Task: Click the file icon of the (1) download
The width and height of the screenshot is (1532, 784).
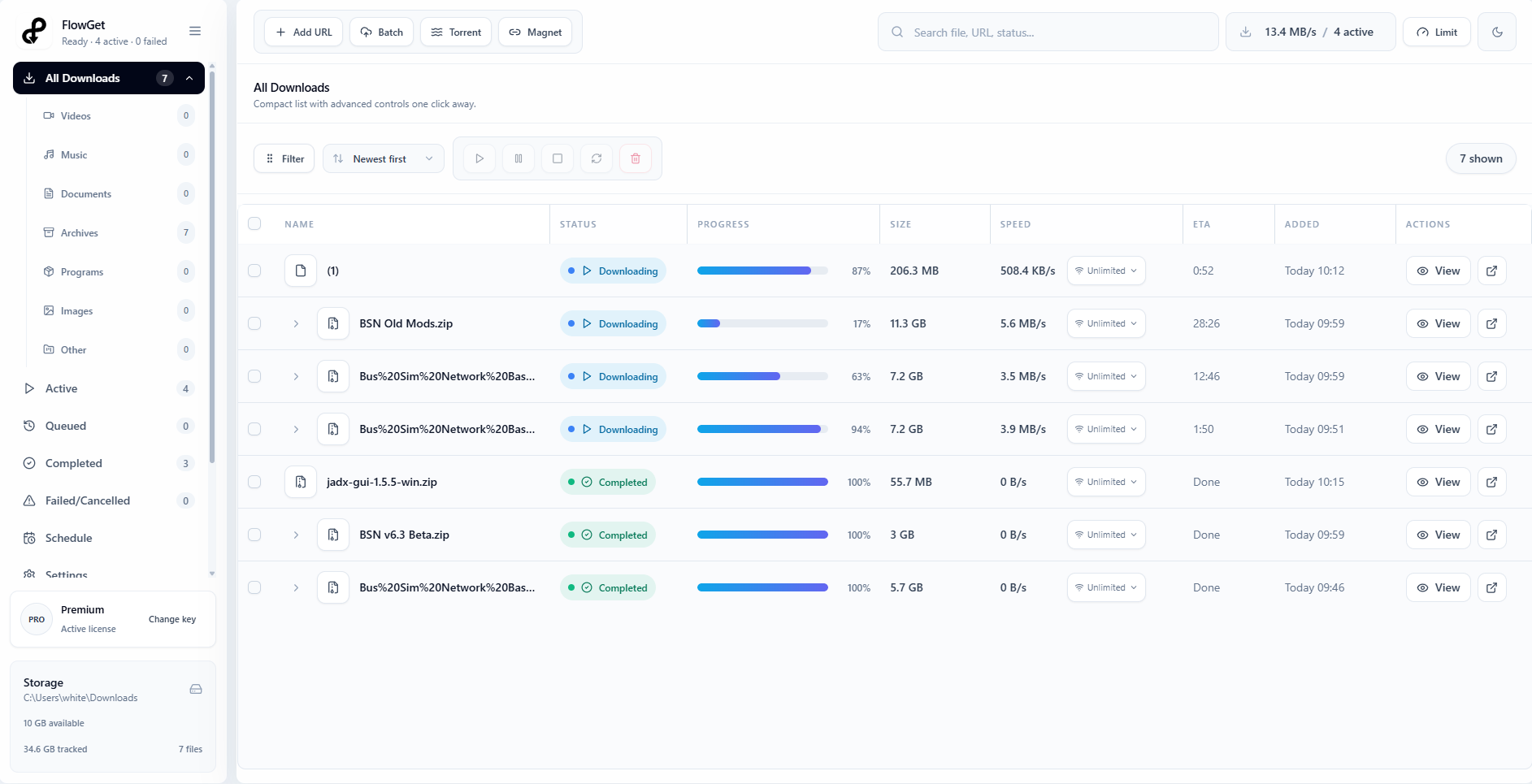Action: point(301,271)
